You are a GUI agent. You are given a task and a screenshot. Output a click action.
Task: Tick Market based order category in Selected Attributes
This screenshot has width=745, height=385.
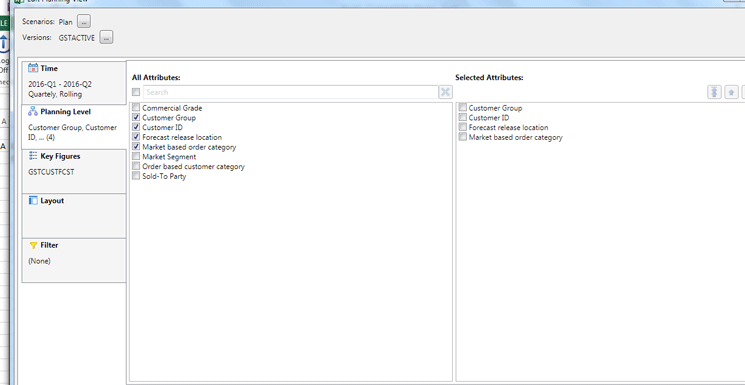(x=462, y=137)
